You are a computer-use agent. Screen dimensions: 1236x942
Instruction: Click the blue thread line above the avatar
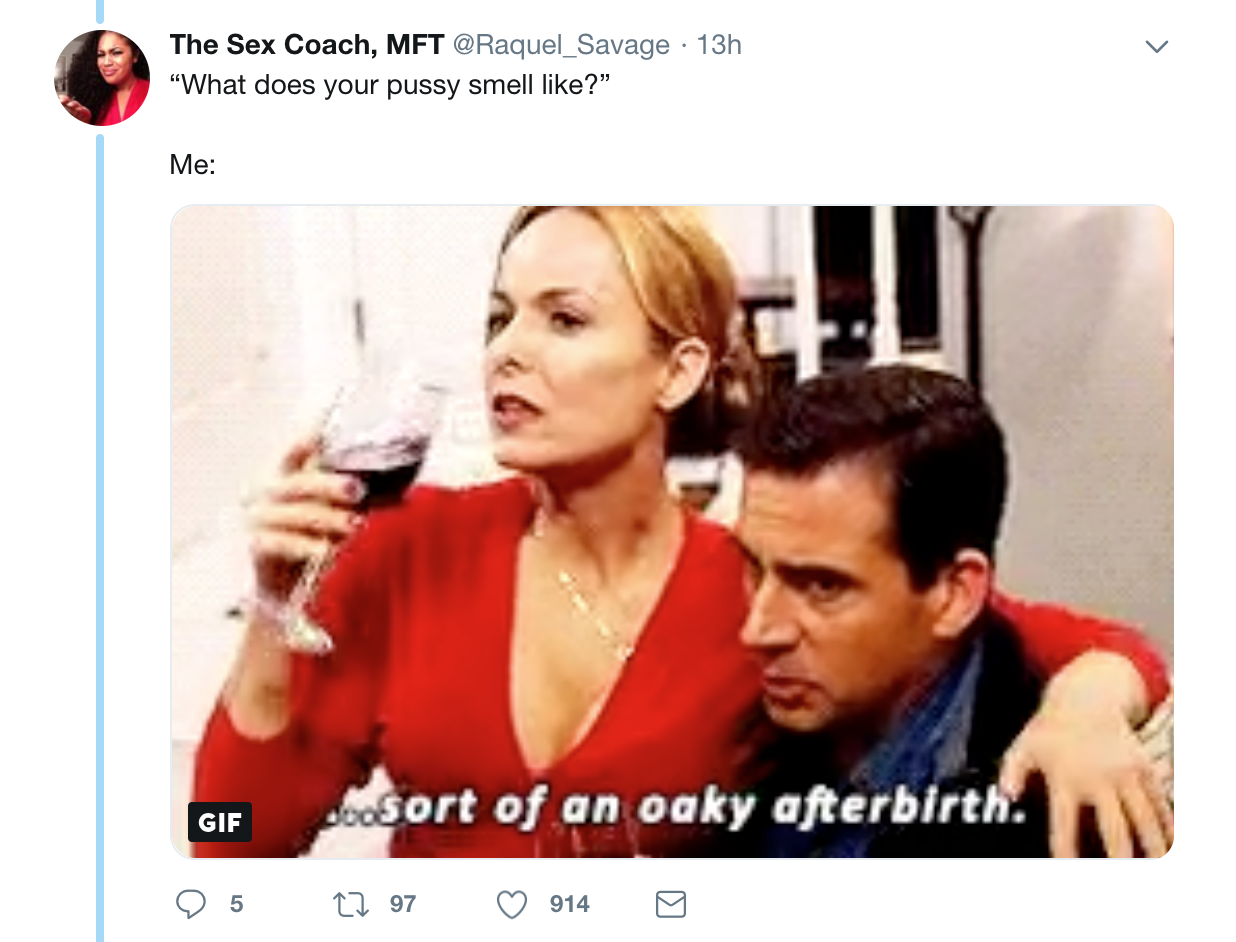coord(100,11)
